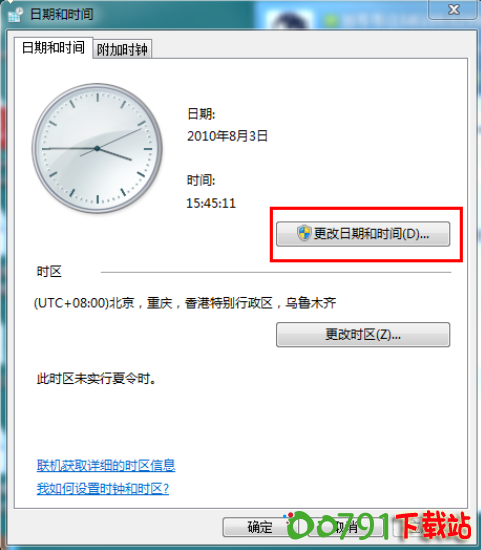Click the 更改时区(Z)... button

pos(363,335)
